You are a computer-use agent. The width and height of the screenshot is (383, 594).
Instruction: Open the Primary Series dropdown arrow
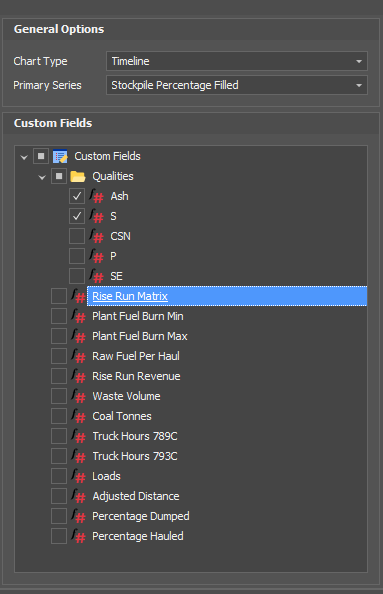(x=359, y=85)
